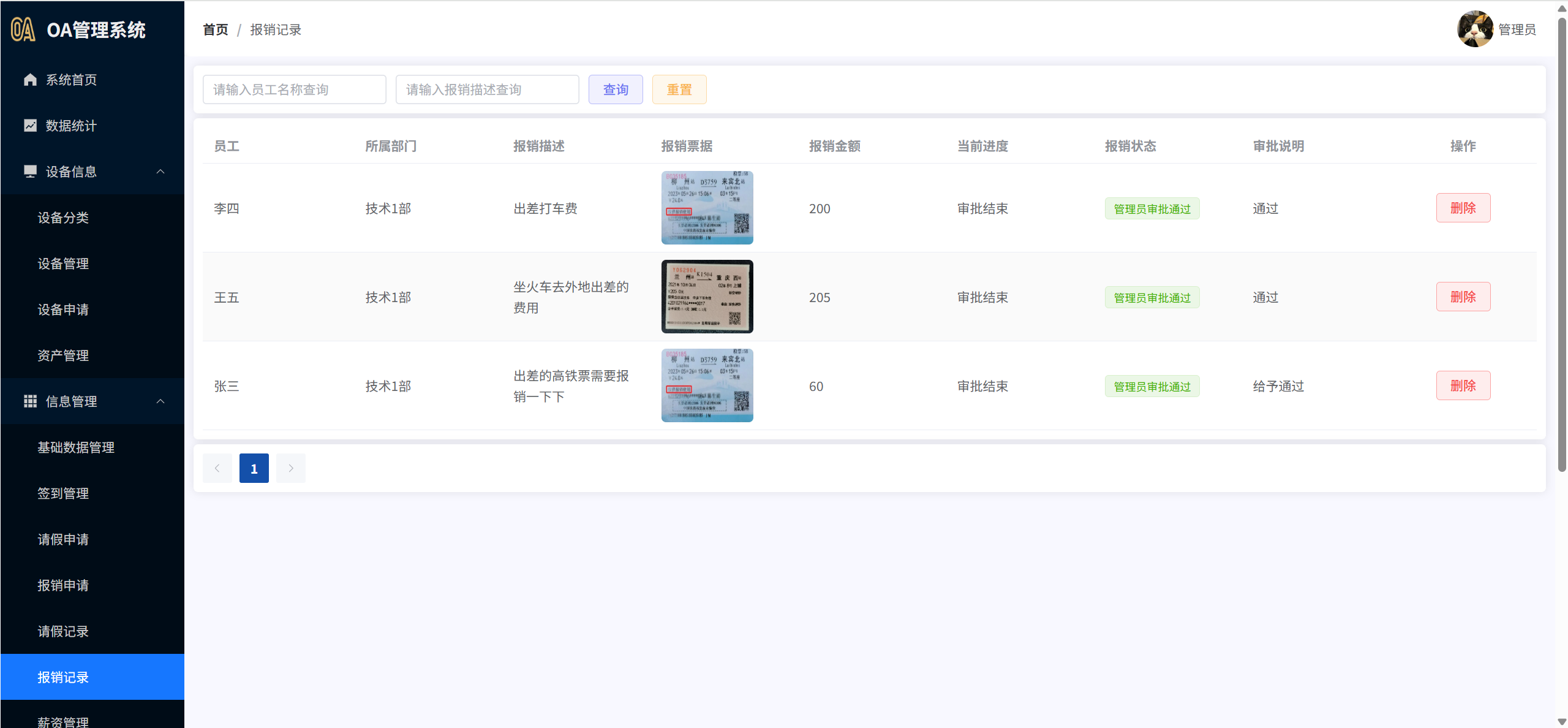Click the monitor icon beside 设备信息
The width and height of the screenshot is (1568, 728).
click(x=30, y=172)
